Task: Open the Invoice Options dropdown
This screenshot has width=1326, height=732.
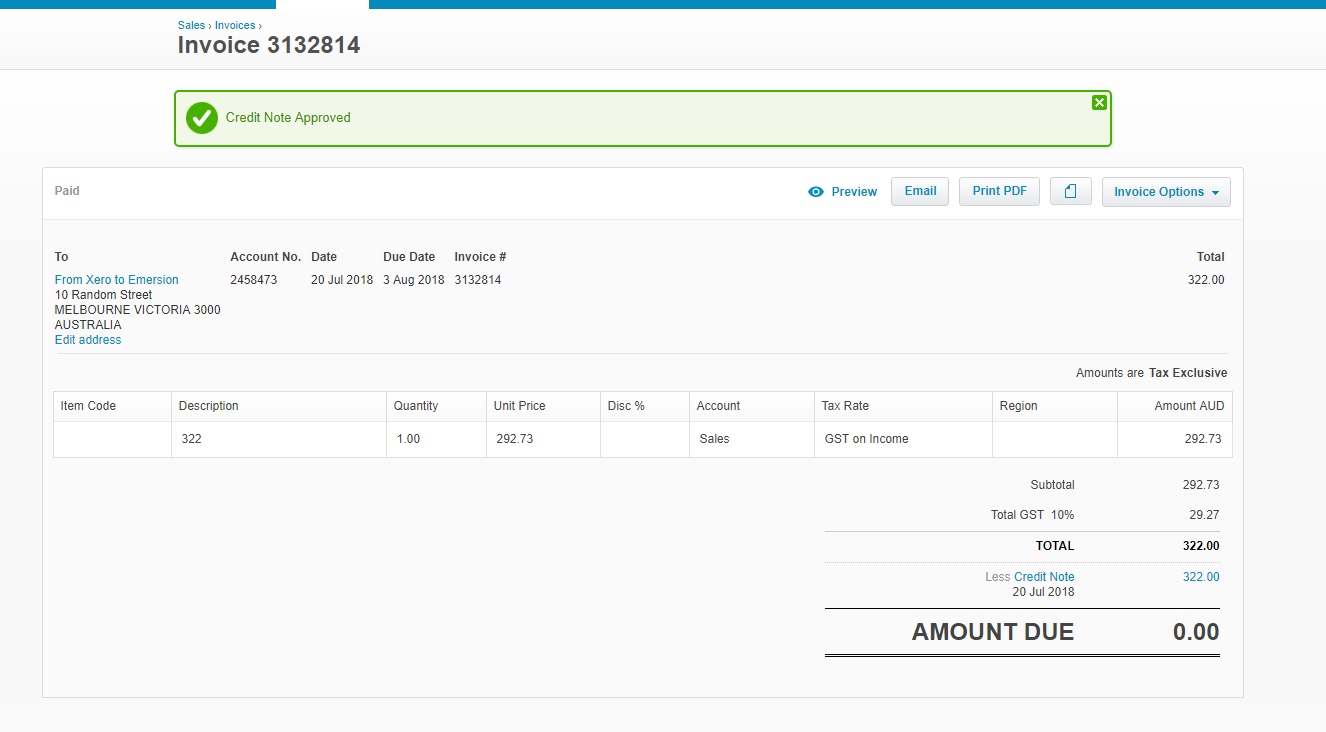Action: (1165, 192)
